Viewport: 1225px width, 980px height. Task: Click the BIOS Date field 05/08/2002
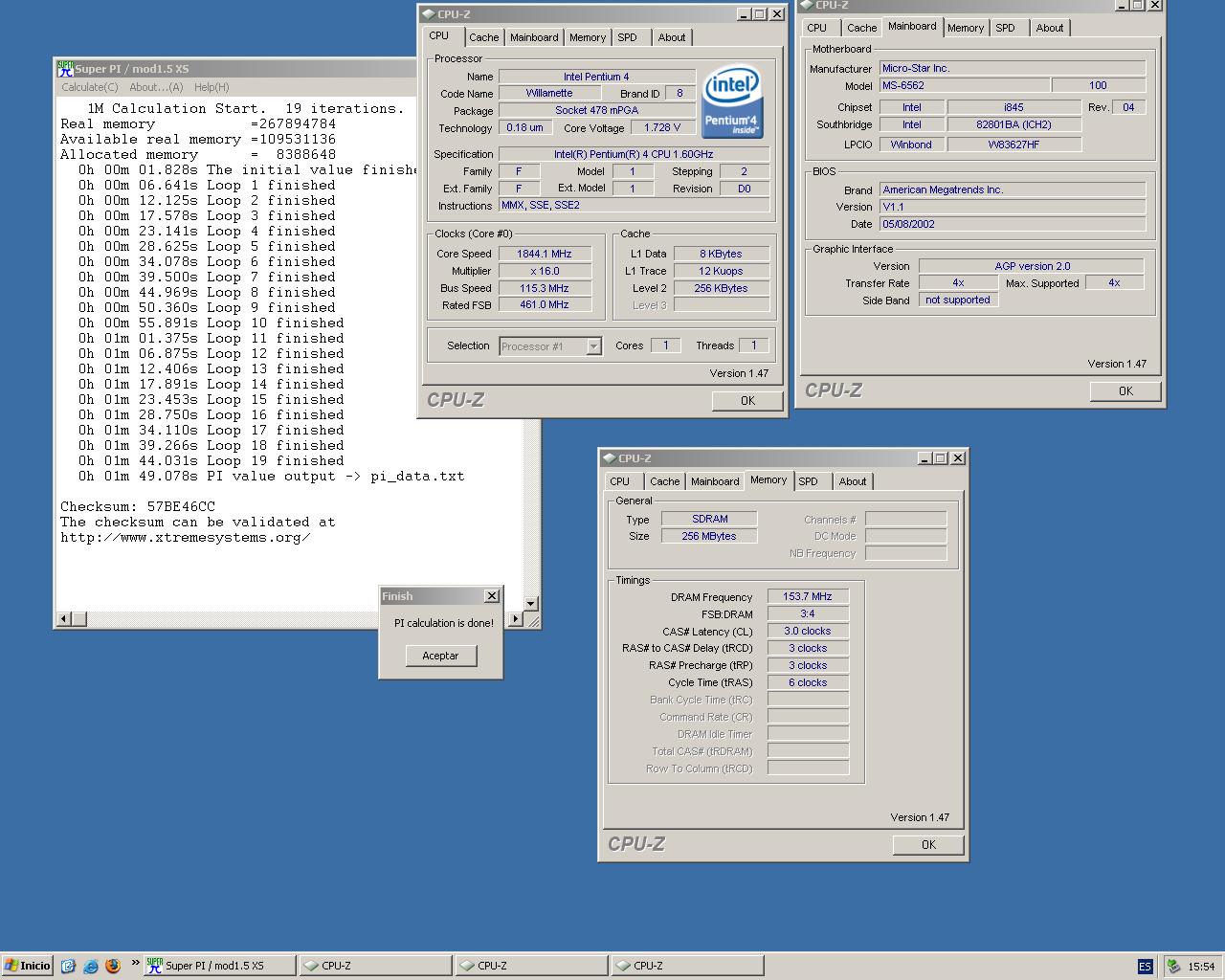click(1013, 224)
